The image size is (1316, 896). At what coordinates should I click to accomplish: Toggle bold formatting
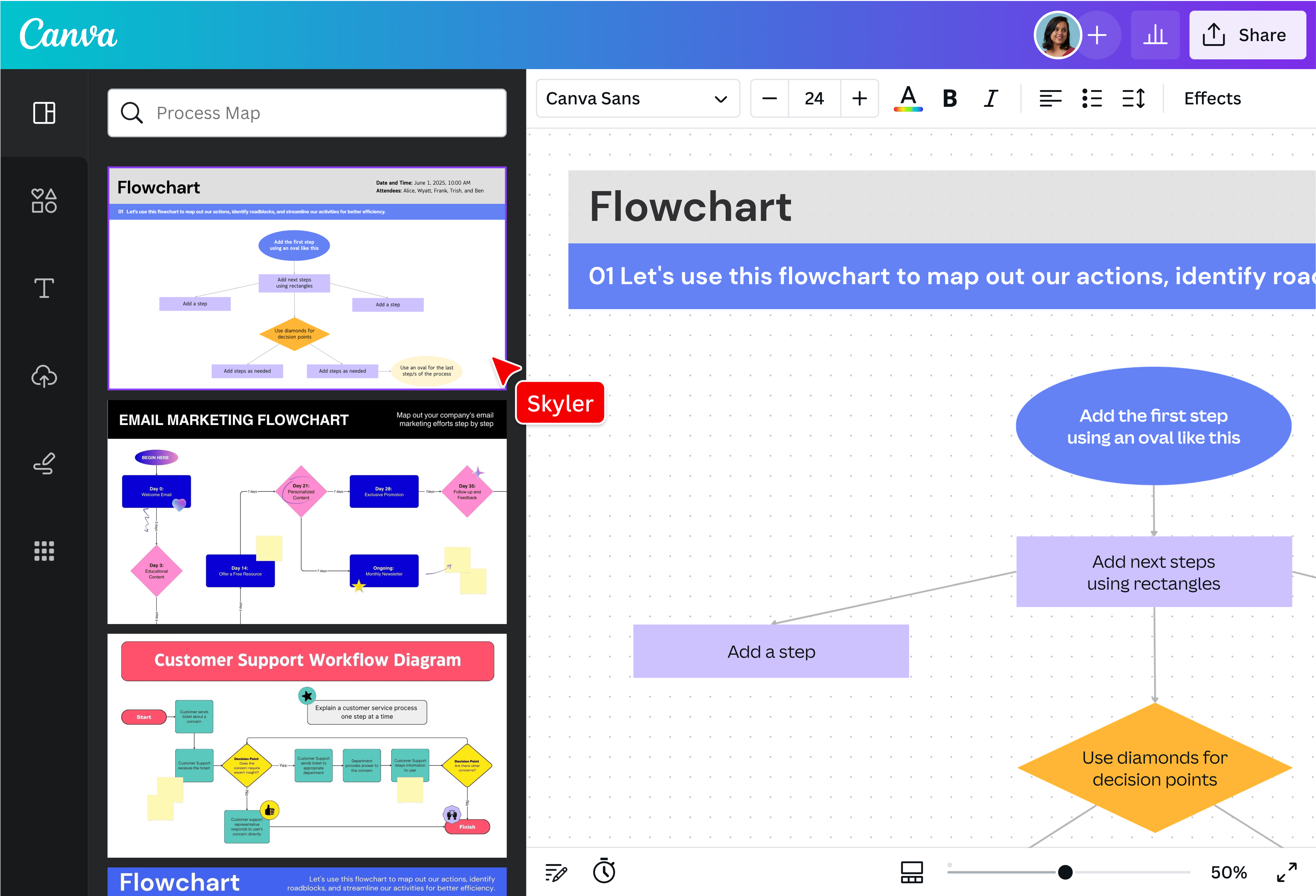[x=949, y=98]
